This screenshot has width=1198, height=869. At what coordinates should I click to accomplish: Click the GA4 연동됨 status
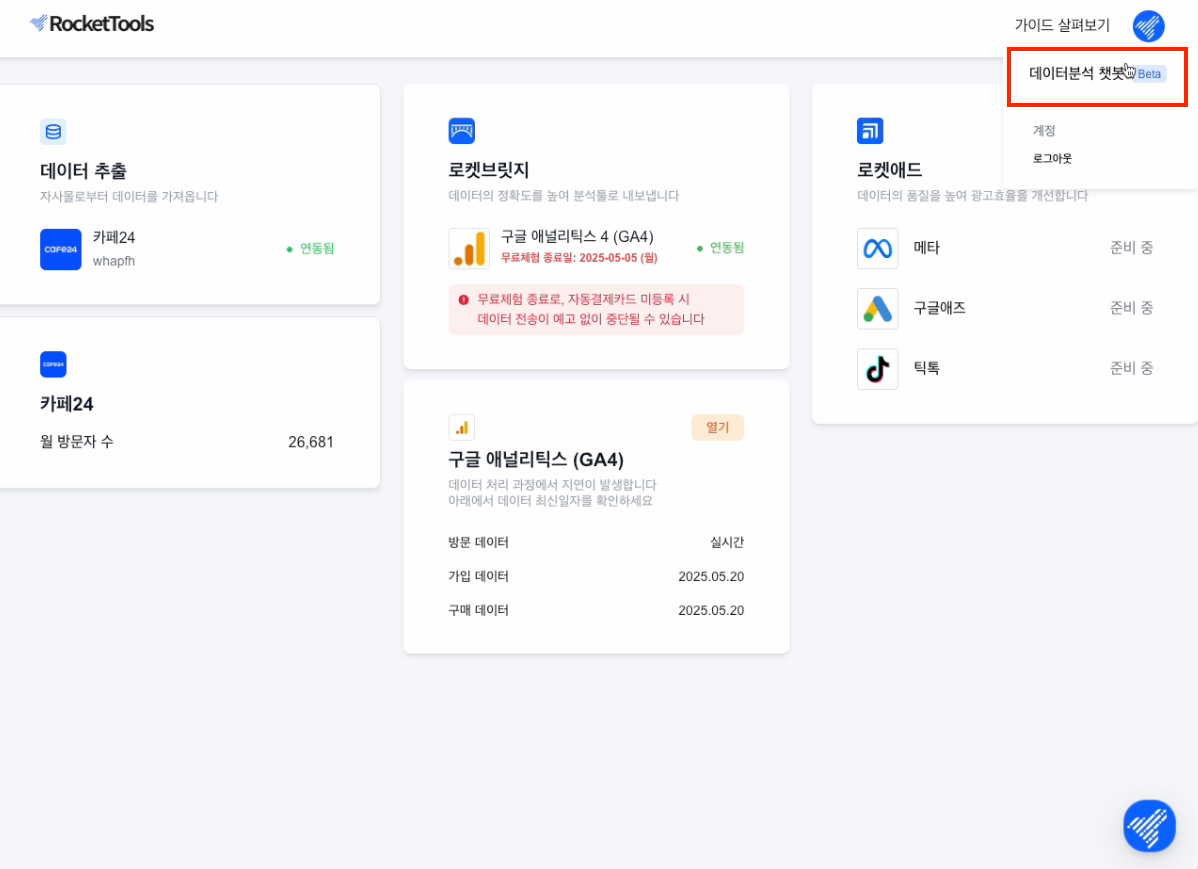(720, 248)
